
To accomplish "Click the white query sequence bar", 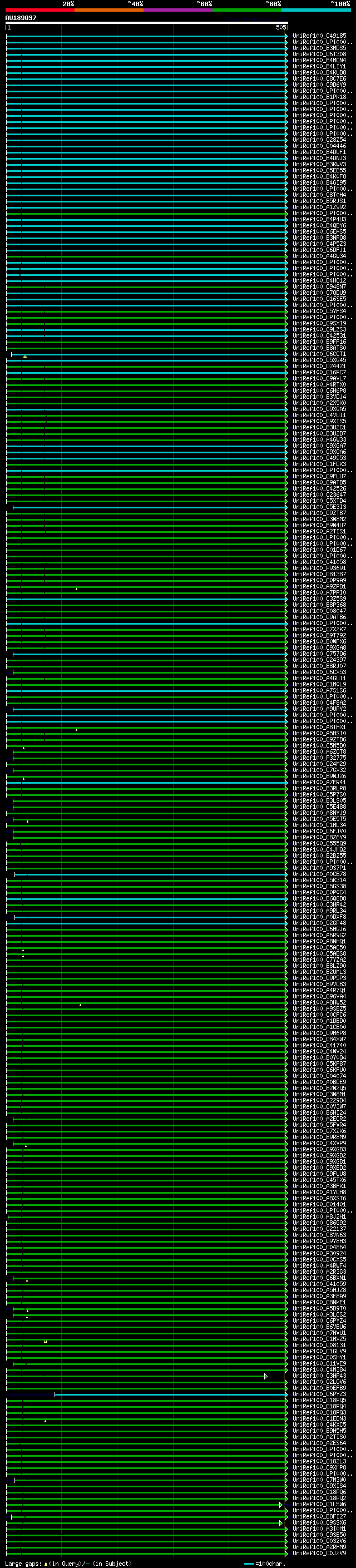I will [146, 22].
